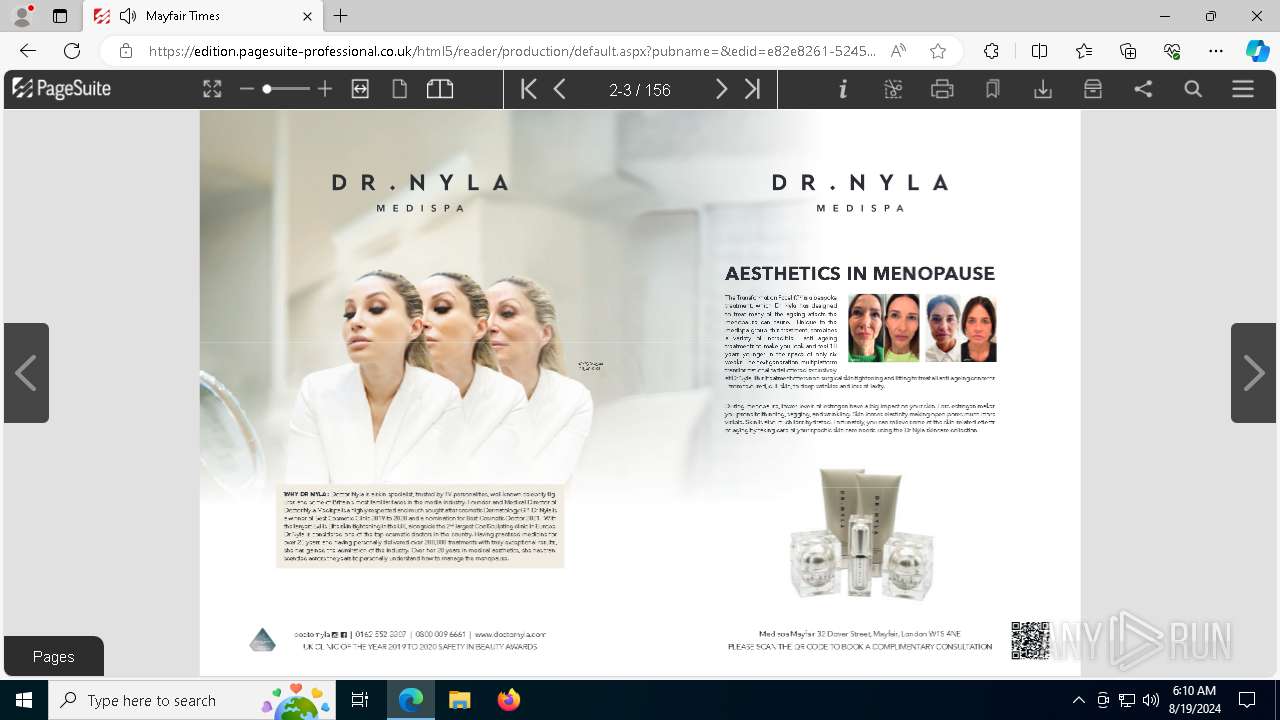
Task: Open File Explorer from taskbar
Action: 459,700
